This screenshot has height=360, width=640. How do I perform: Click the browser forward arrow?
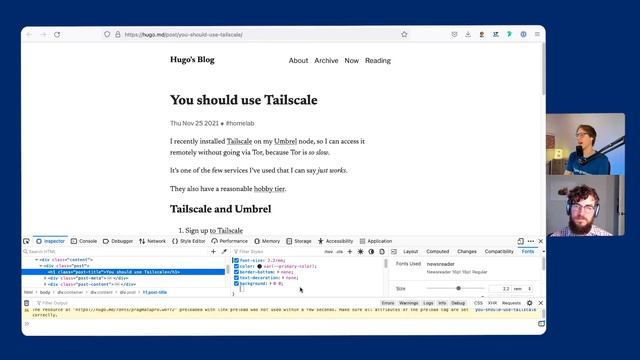(43, 35)
